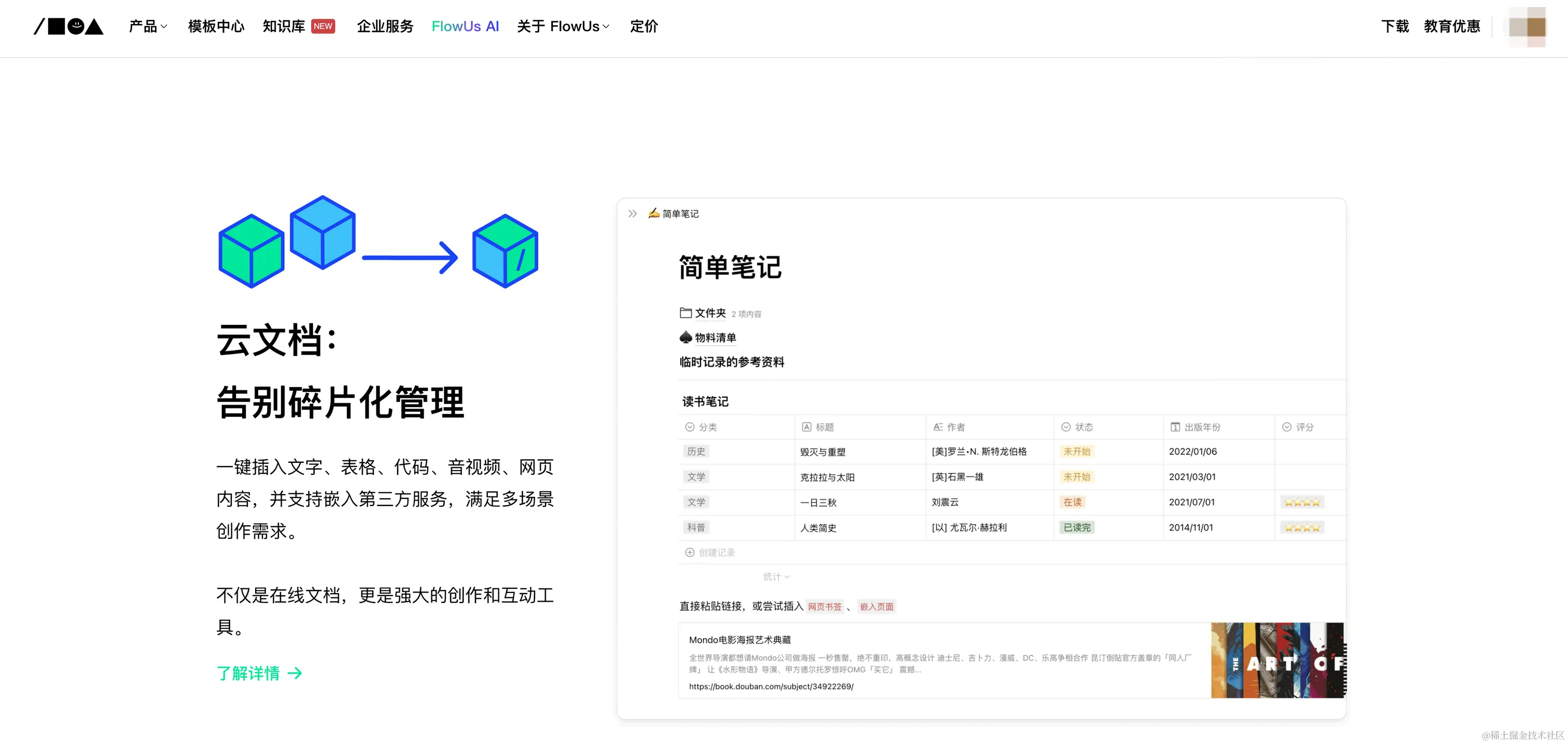Expand the 关于 FlowUs menu
The width and height of the screenshot is (1568, 744).
pyautogui.click(x=563, y=26)
